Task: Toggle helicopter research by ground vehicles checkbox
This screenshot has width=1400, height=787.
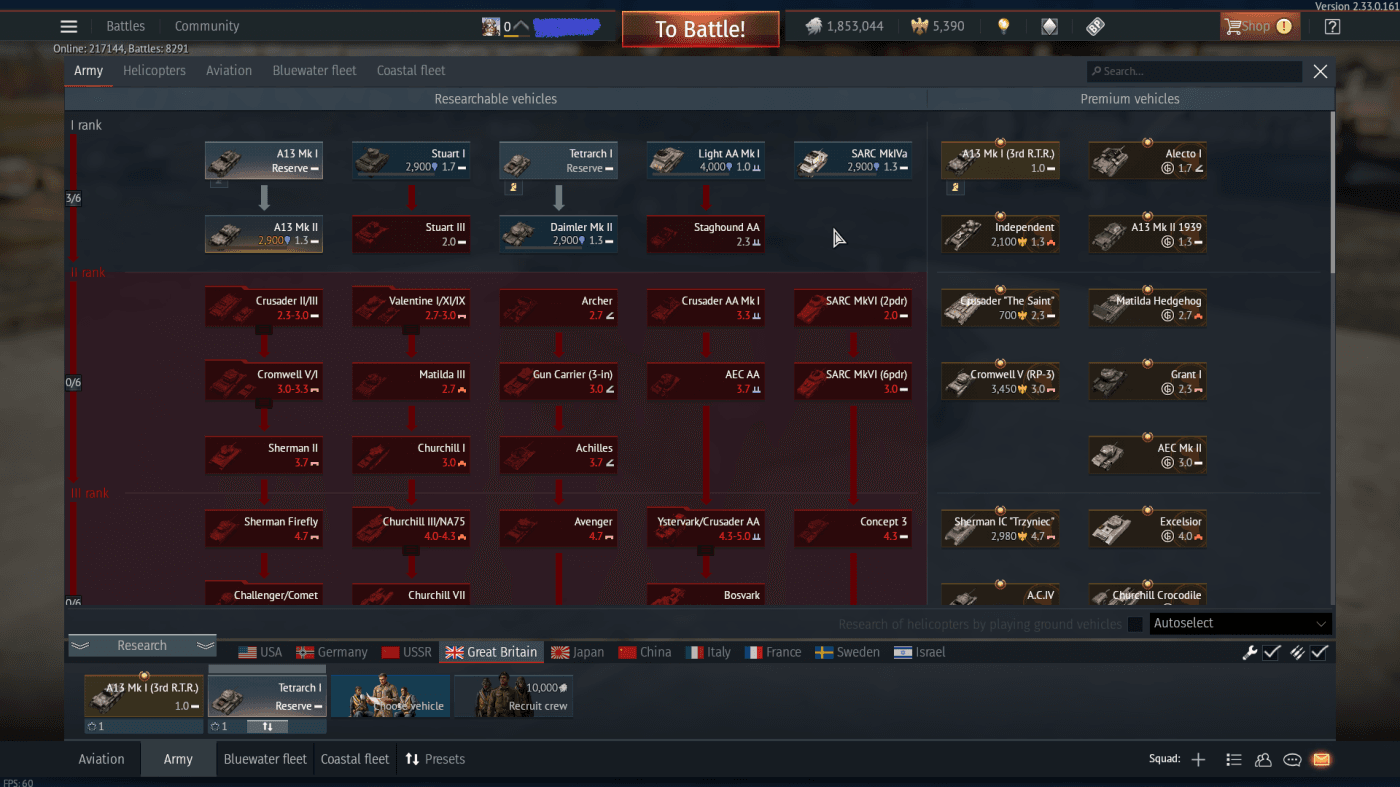Action: 1135,625
